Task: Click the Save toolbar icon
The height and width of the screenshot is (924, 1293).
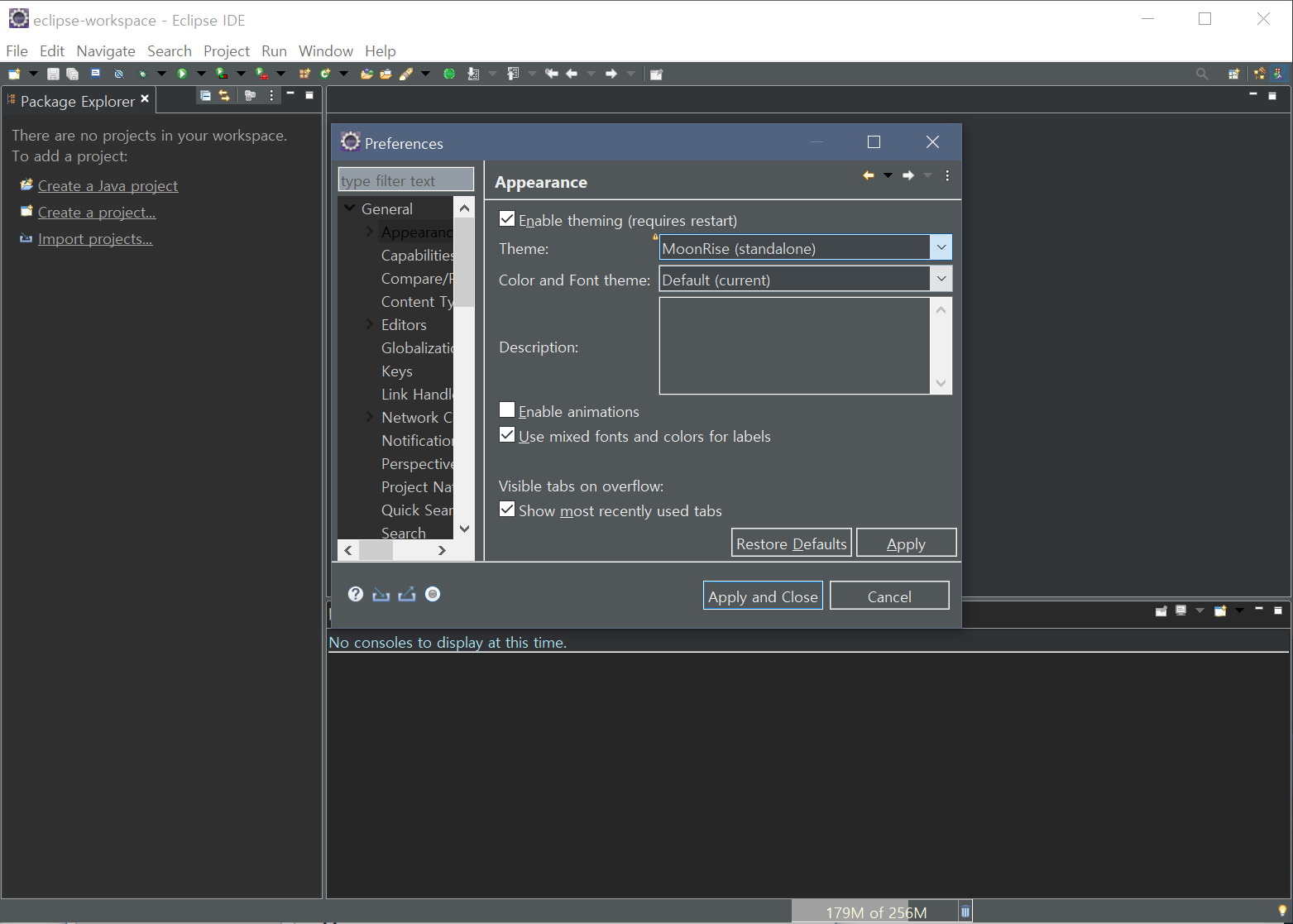Action: pyautogui.click(x=53, y=74)
